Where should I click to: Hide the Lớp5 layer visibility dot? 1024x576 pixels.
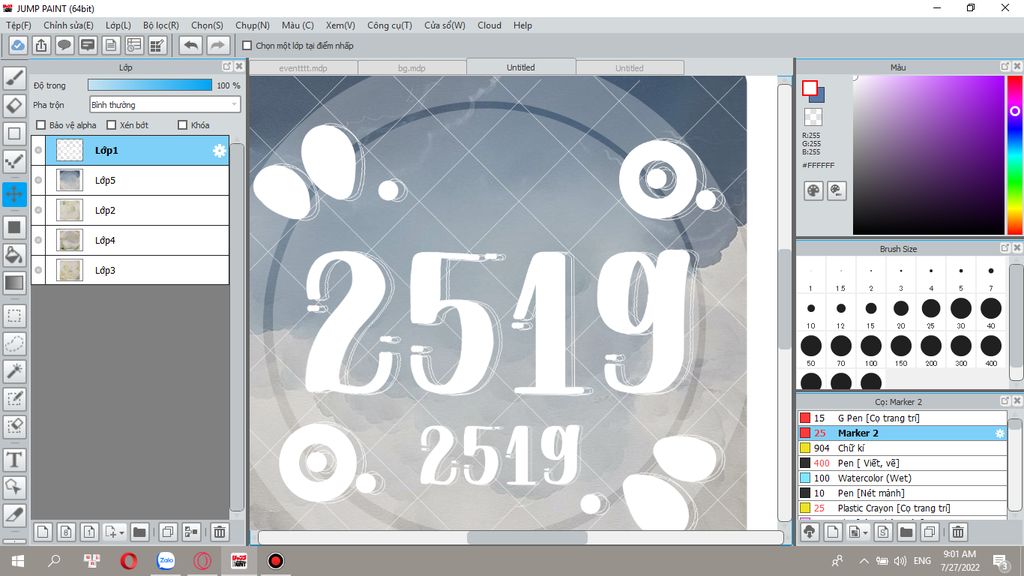click(39, 180)
